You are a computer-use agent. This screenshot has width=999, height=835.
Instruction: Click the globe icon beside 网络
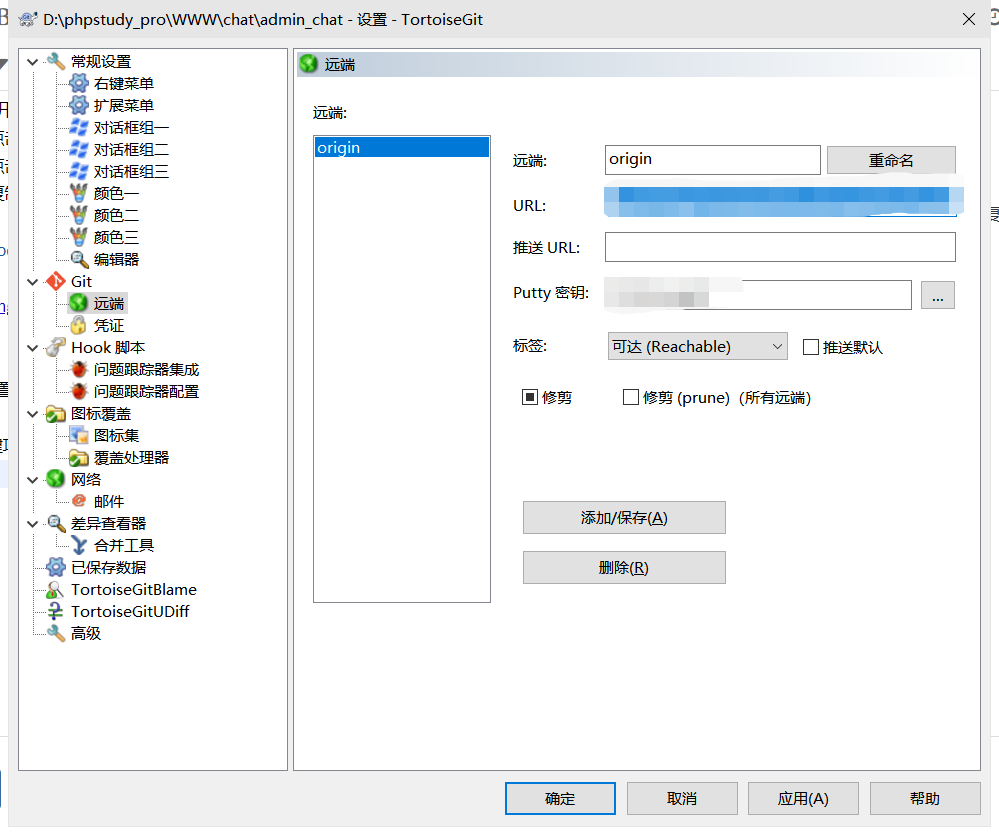[56, 479]
